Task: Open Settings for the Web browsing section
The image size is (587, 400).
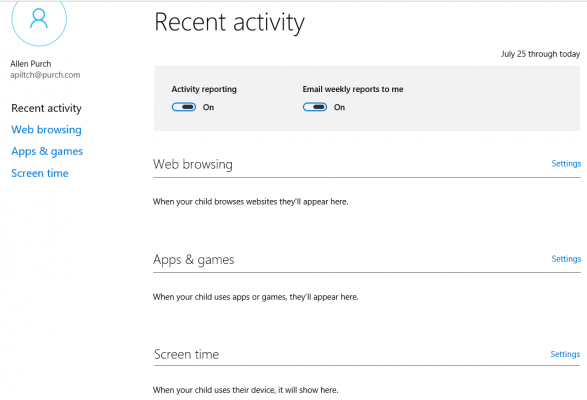Action: point(566,164)
